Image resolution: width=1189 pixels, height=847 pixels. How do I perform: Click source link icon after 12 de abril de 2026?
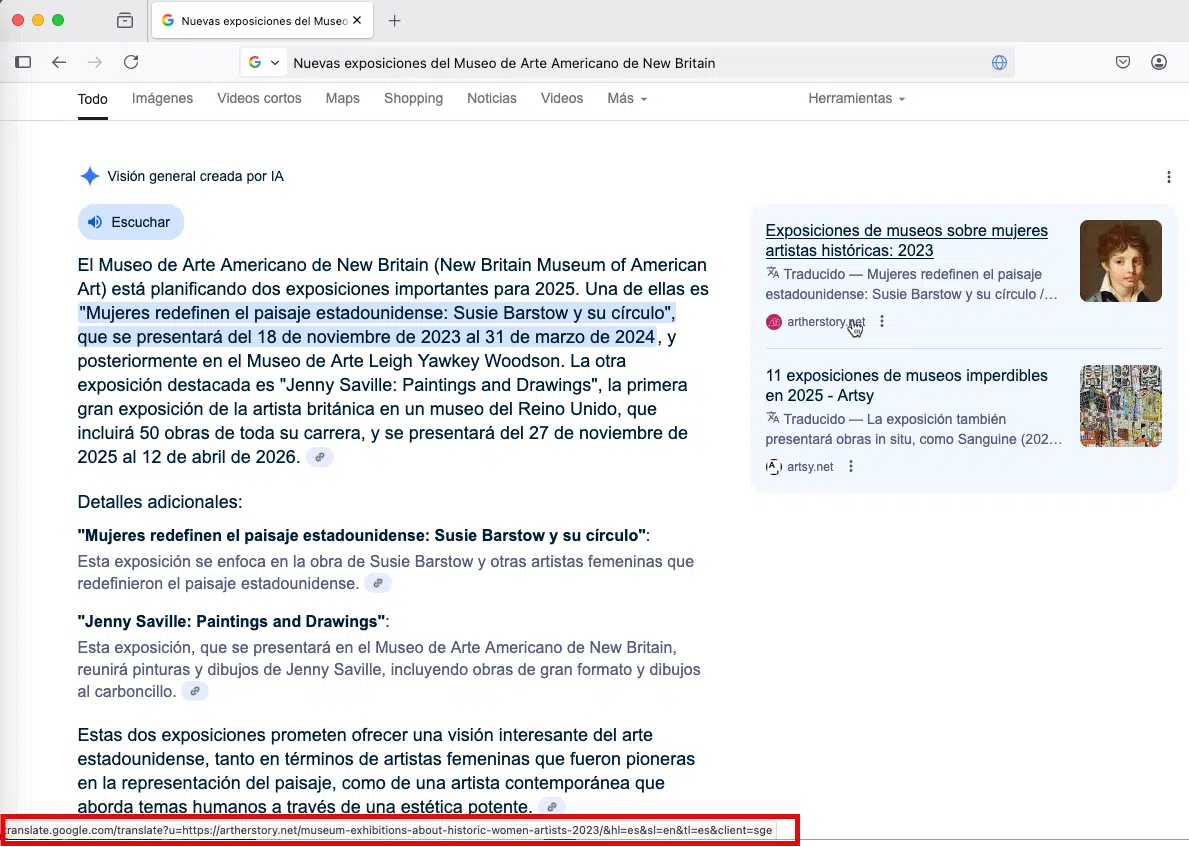pos(320,457)
